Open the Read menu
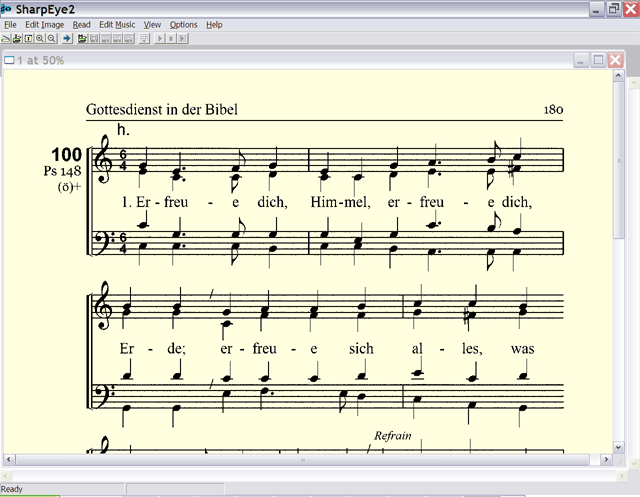 click(x=81, y=24)
